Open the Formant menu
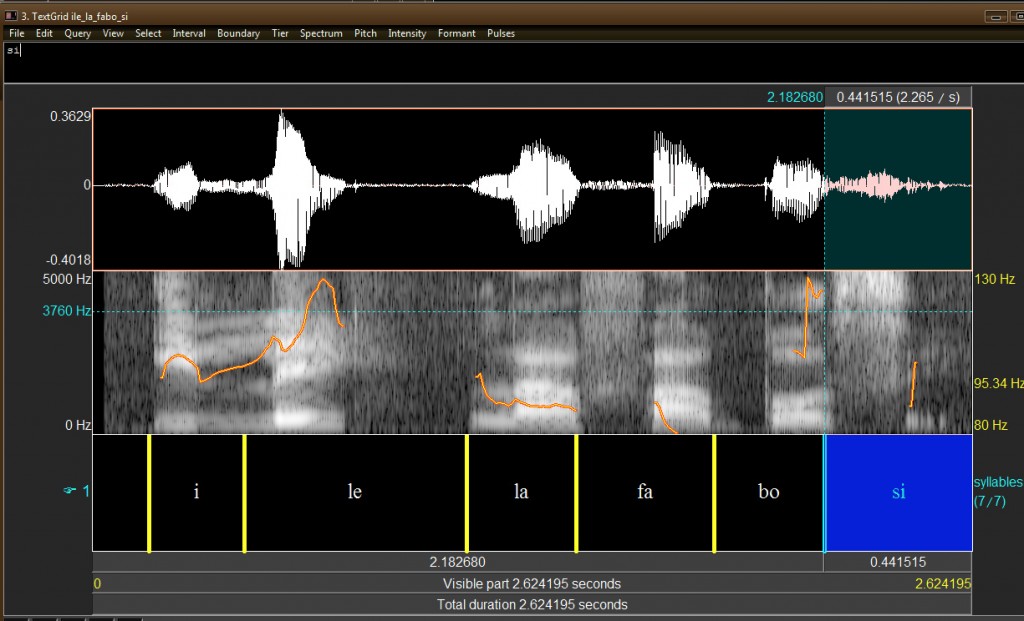 456,33
